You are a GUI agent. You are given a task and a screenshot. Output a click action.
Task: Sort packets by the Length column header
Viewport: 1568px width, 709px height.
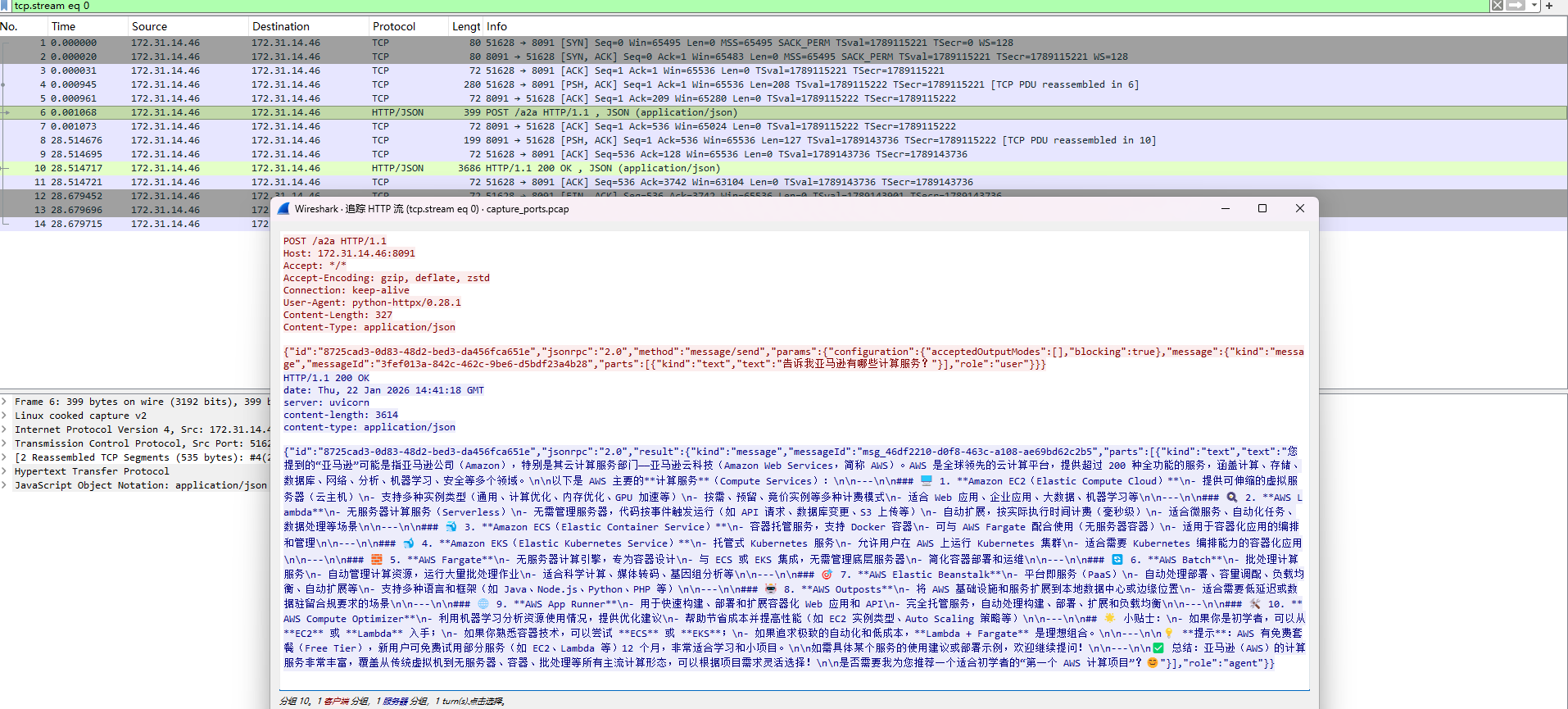(465, 26)
